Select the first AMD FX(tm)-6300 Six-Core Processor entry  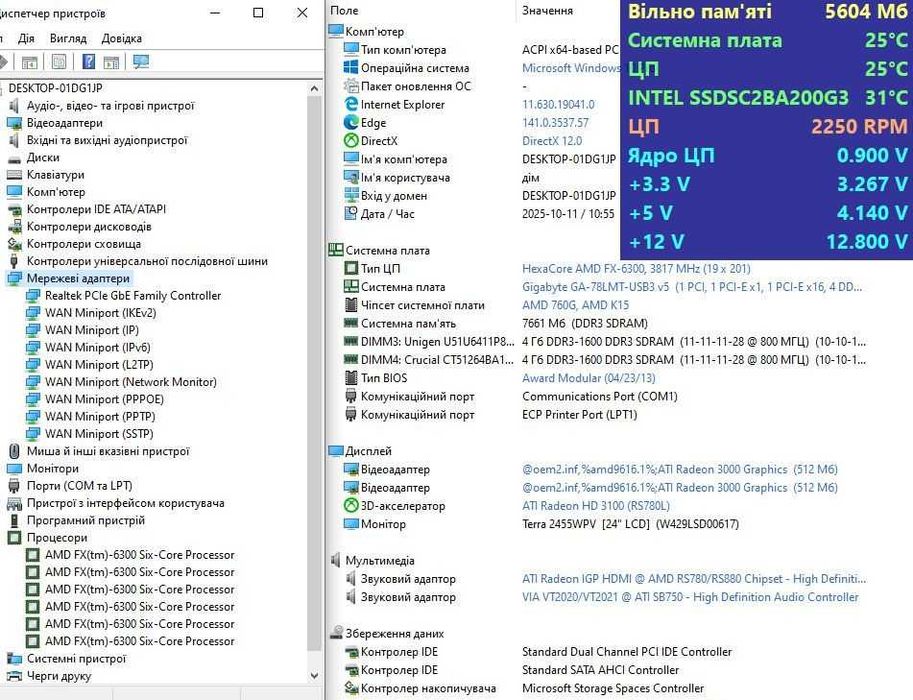139,555
